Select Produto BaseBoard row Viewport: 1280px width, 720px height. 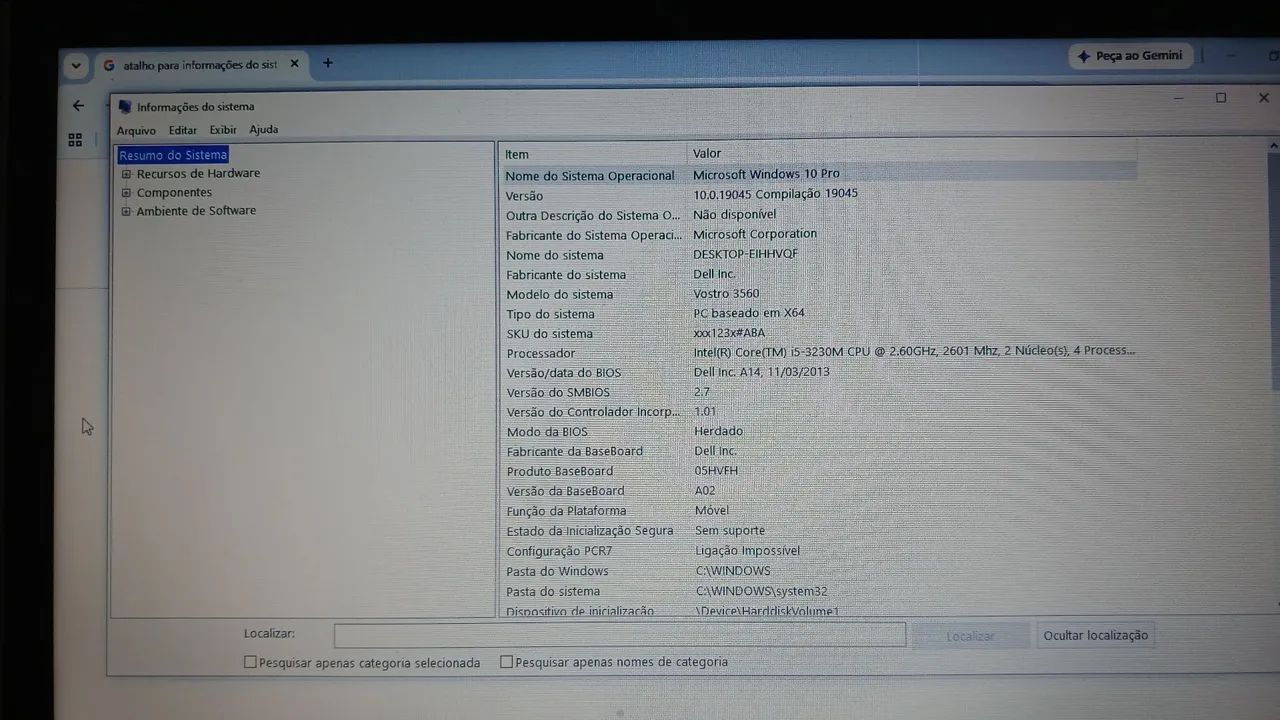[818, 471]
